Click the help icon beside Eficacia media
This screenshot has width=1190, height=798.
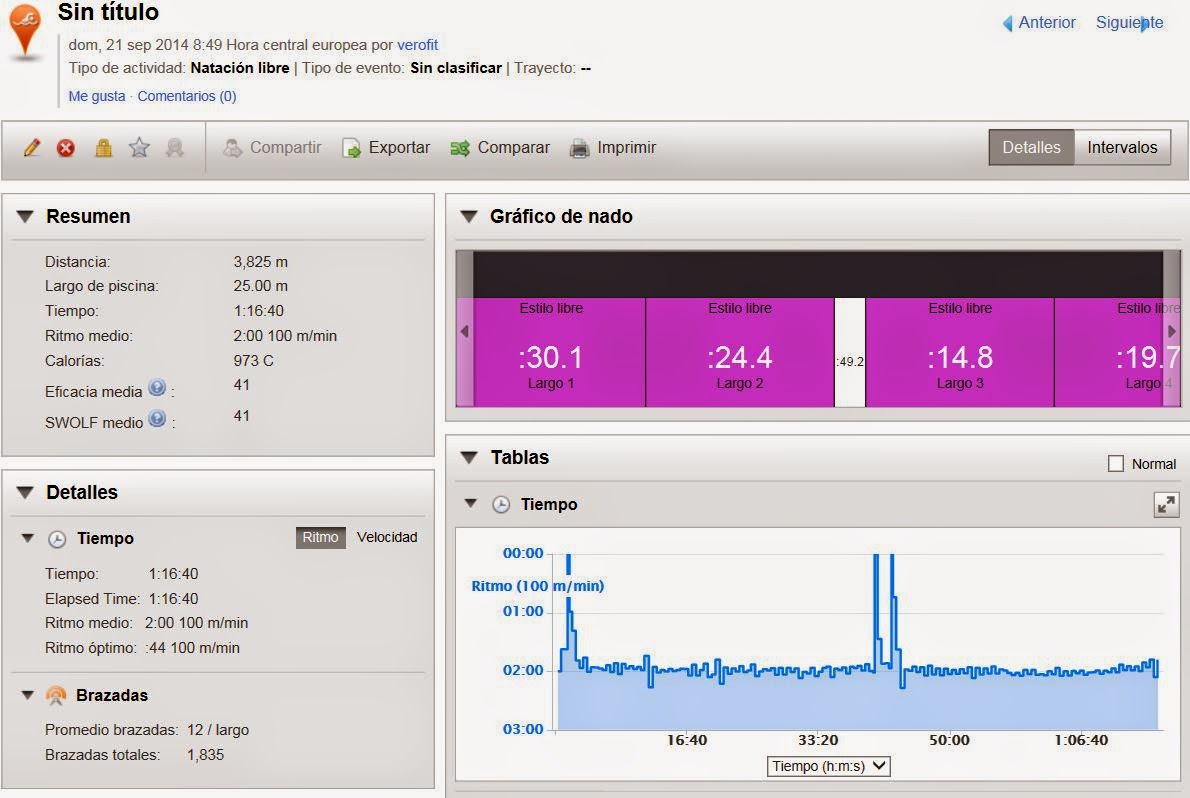point(157,387)
